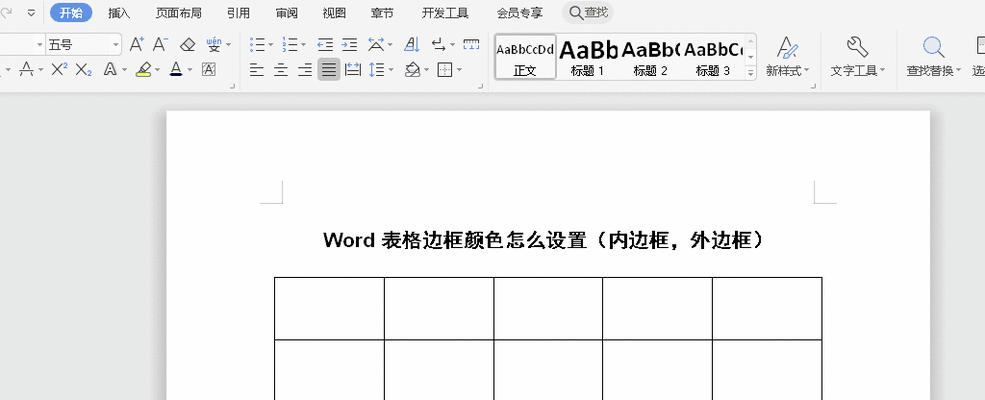Switch to the 章节 tab

[382, 13]
